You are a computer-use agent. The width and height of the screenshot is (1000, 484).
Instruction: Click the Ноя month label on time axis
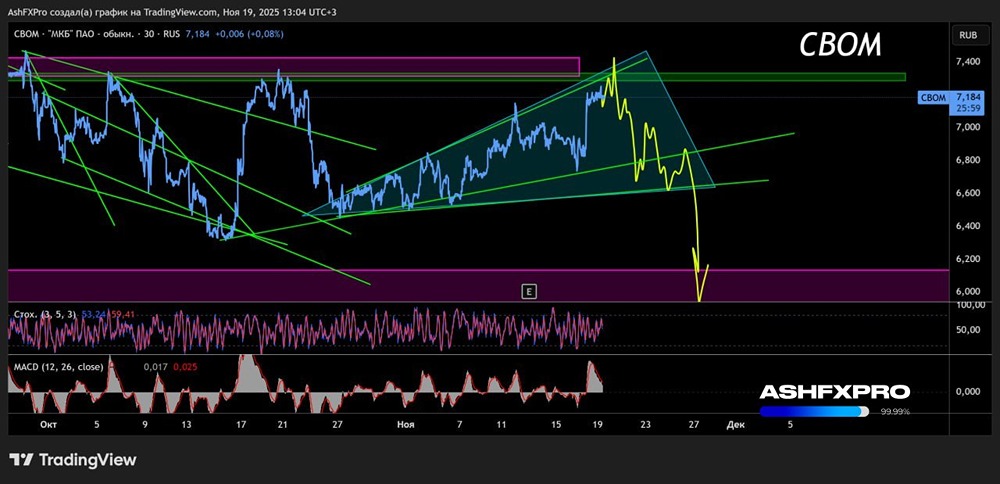pyautogui.click(x=405, y=424)
